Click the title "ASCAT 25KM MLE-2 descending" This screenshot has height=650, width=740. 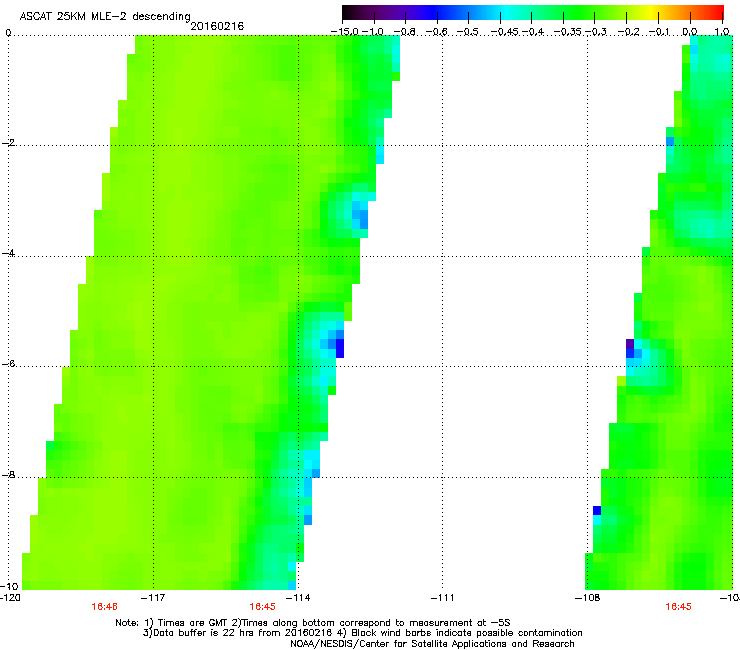coord(105,16)
